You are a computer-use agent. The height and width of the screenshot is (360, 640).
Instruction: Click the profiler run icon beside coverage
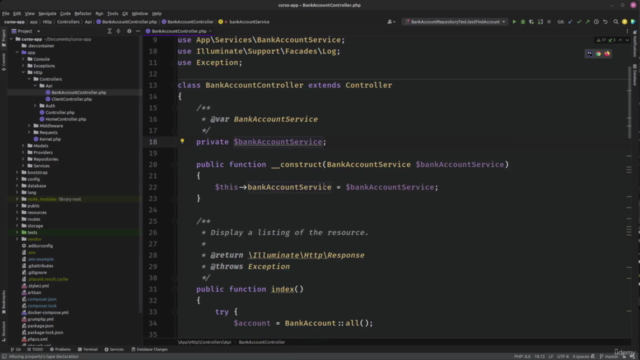pos(540,22)
